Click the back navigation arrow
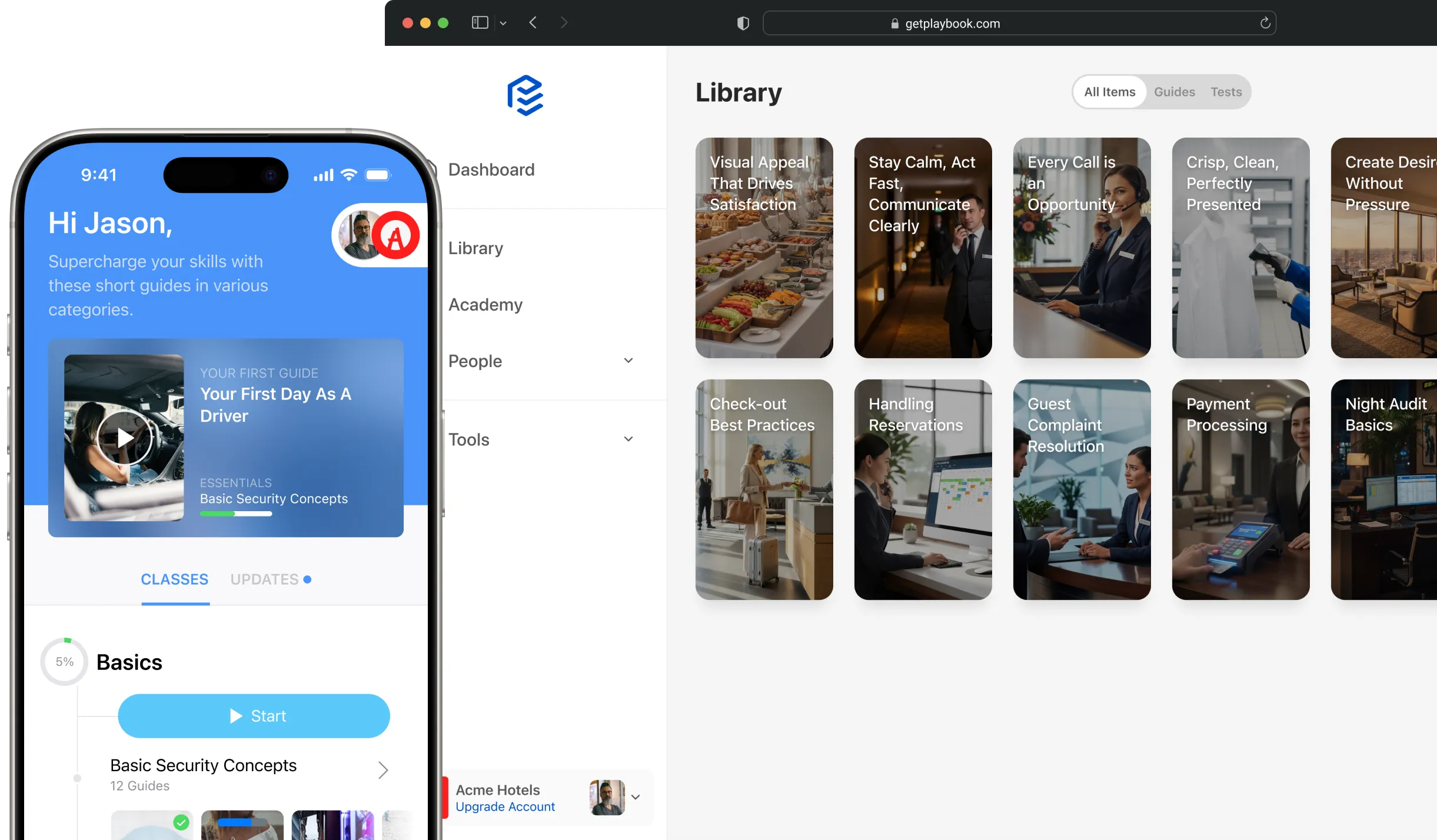The image size is (1437, 840). click(x=533, y=22)
